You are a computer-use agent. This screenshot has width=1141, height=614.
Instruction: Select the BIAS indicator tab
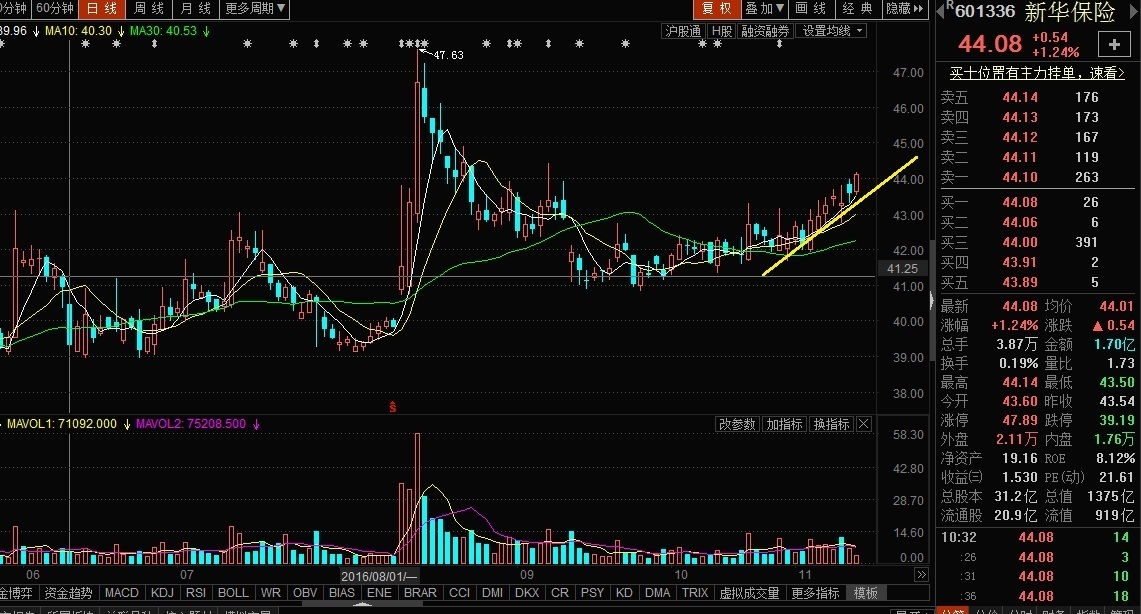click(342, 593)
